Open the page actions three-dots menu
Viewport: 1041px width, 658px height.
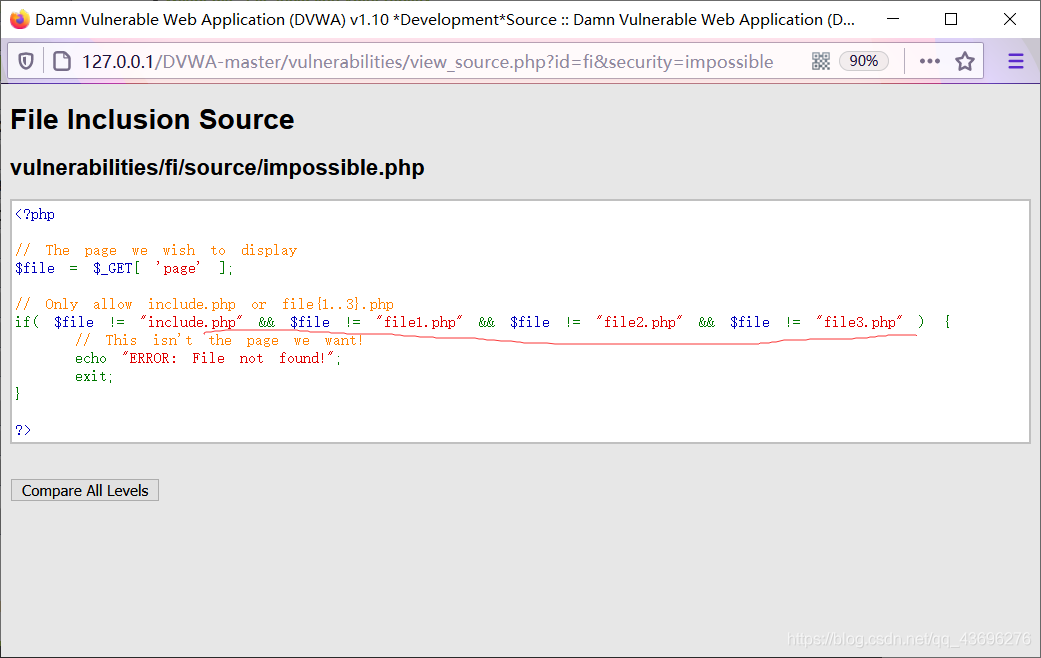click(x=929, y=61)
